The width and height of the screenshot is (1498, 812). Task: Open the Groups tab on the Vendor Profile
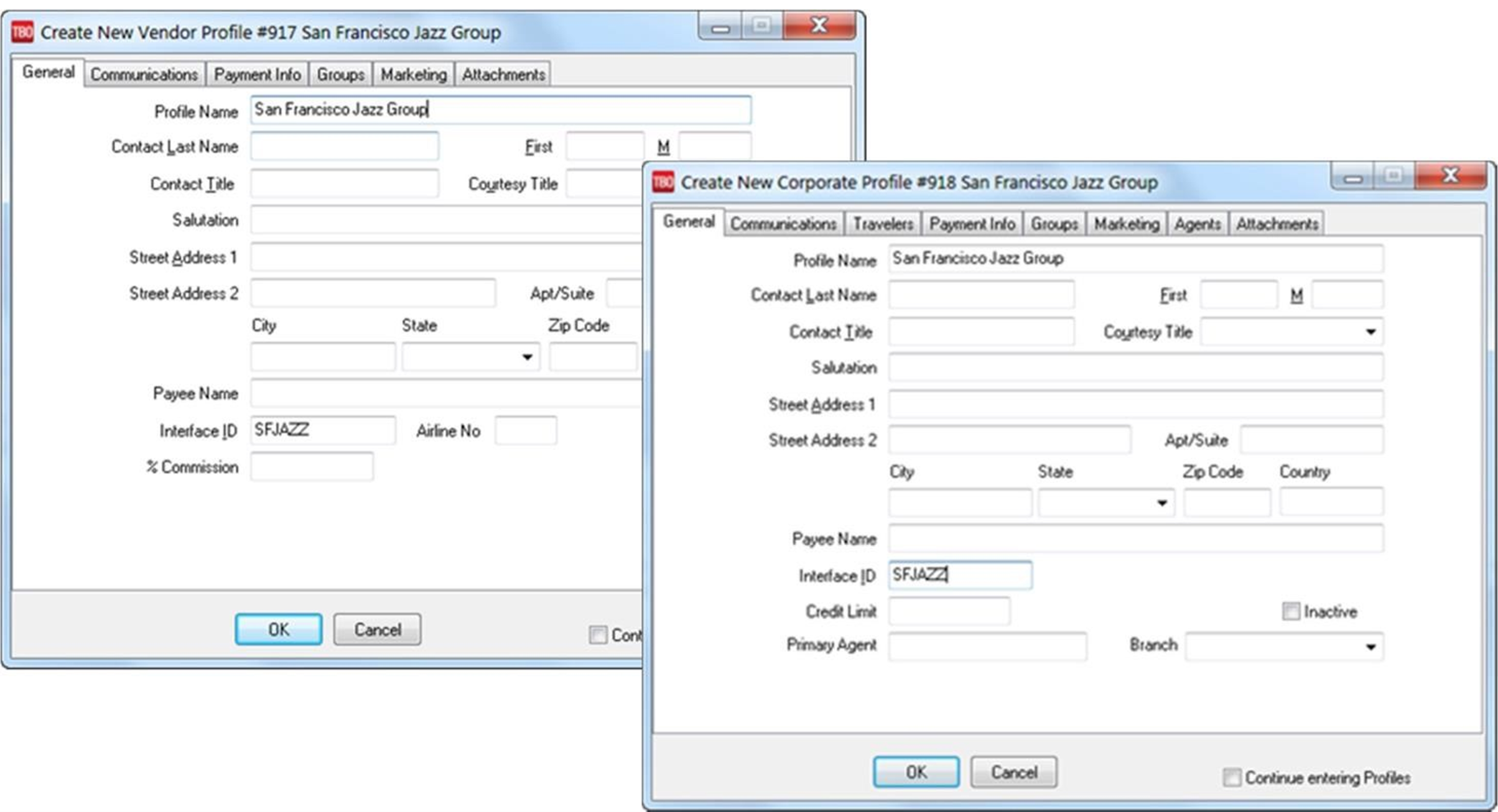pos(341,73)
